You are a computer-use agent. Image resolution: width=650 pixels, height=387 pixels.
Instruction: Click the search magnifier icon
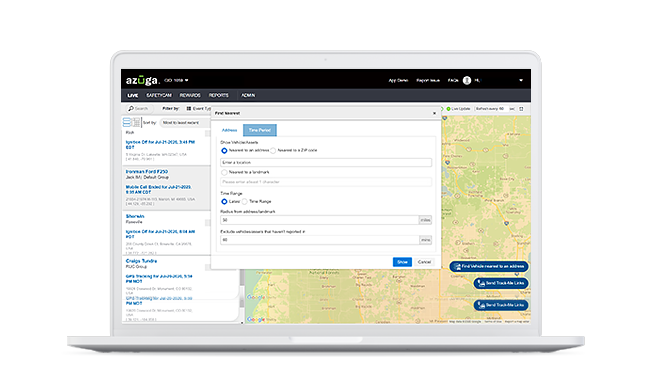[131, 109]
